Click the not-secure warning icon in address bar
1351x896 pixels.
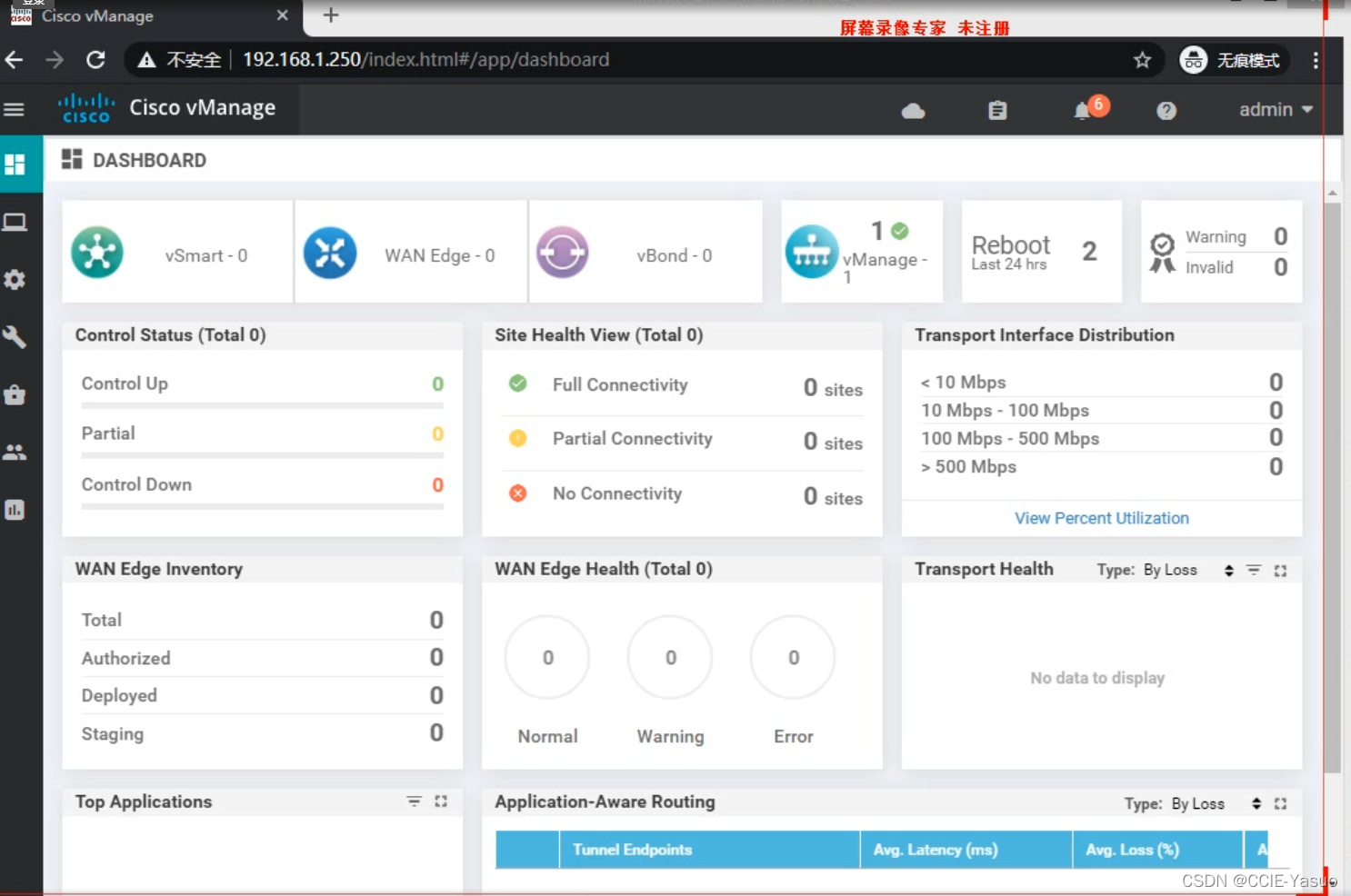(146, 60)
